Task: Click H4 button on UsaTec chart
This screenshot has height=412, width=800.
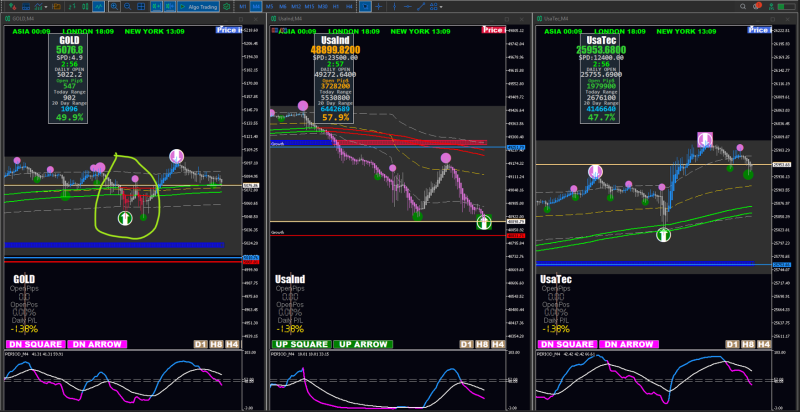Action: [764, 344]
